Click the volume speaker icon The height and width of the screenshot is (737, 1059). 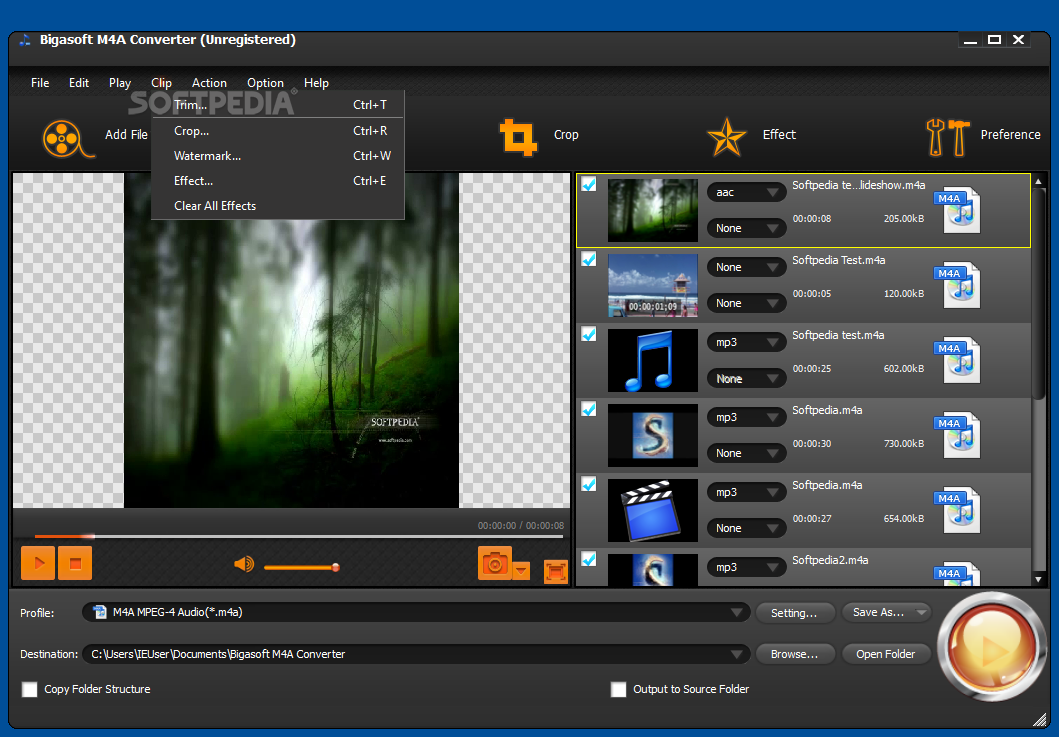coord(244,563)
